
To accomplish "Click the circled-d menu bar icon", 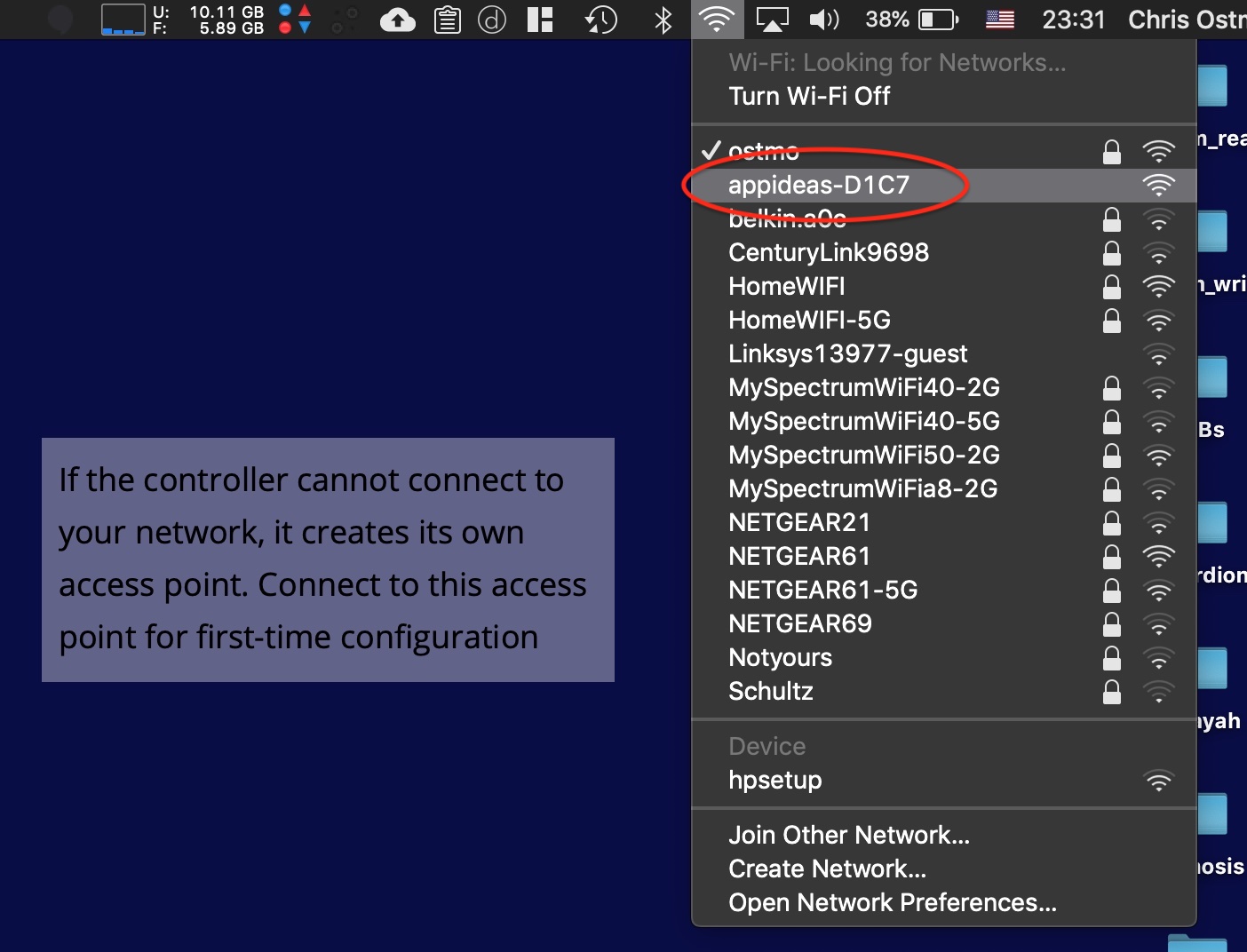I will pos(493,20).
